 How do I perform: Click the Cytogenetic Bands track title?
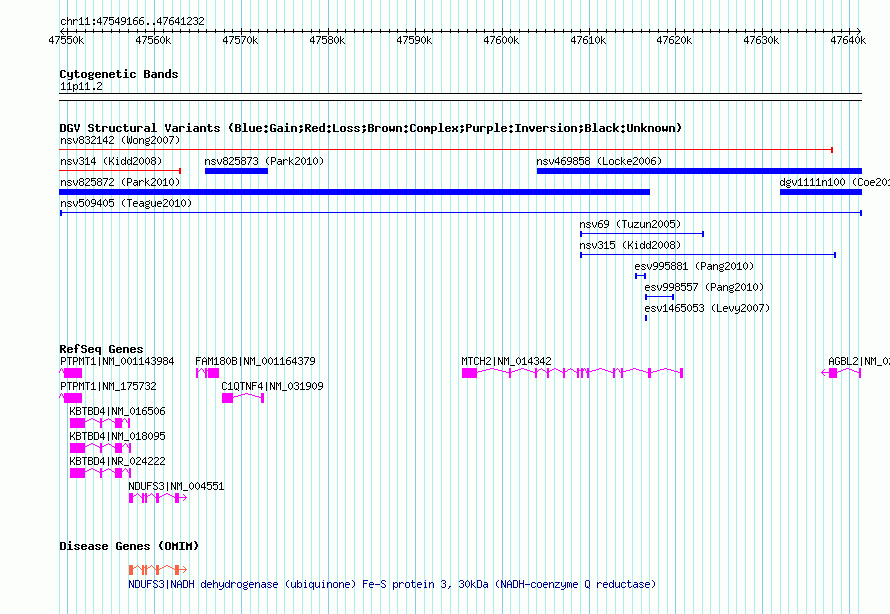(x=119, y=74)
